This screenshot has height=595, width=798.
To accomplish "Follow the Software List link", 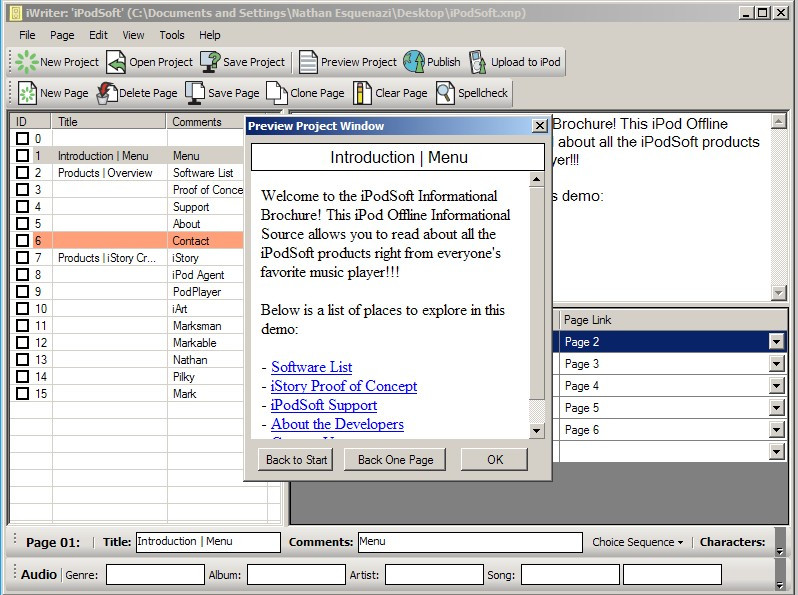I will click(311, 367).
